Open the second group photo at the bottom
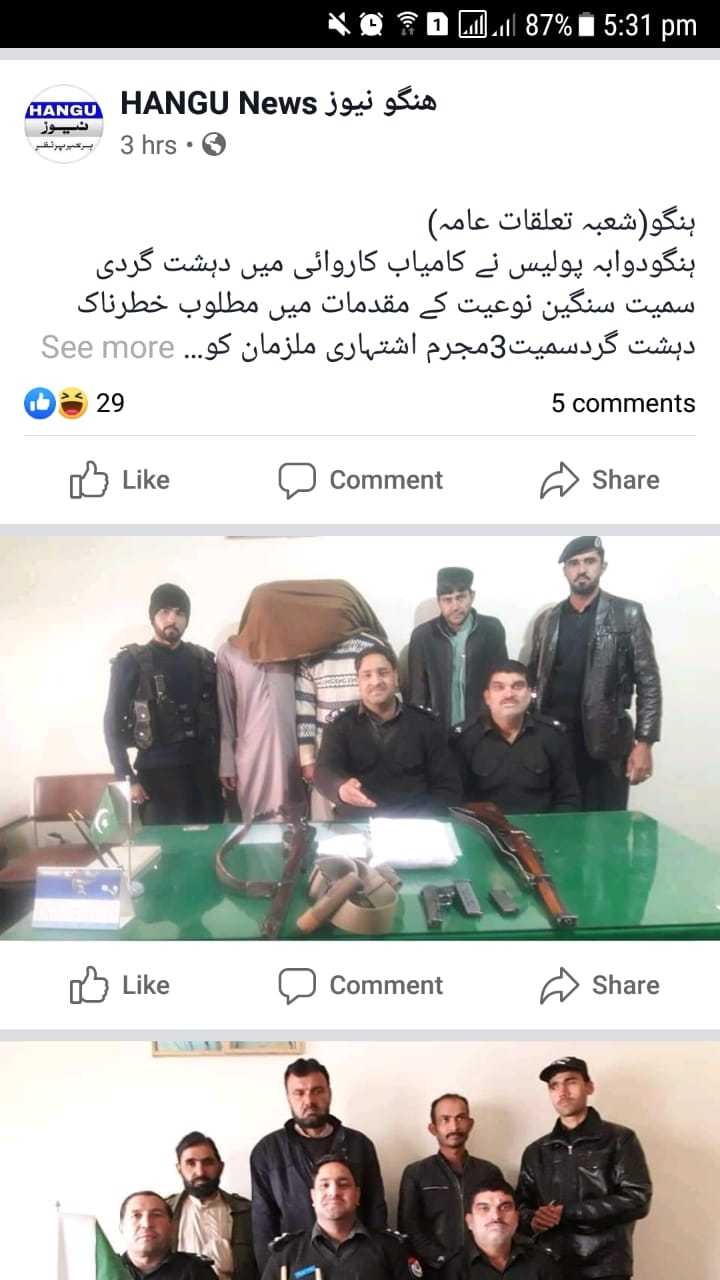This screenshot has width=720, height=1280. pos(360,1161)
